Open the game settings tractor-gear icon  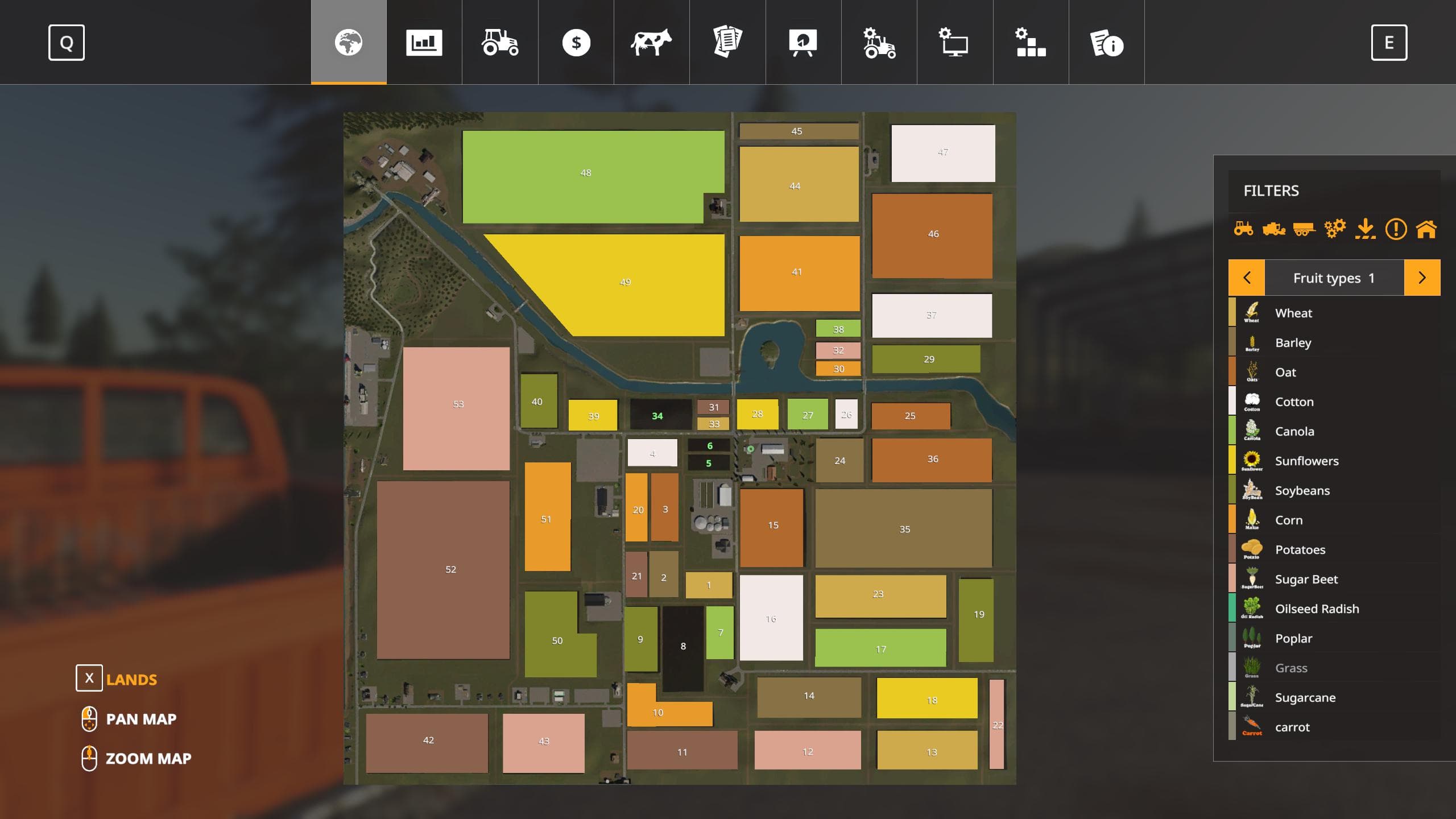879,42
